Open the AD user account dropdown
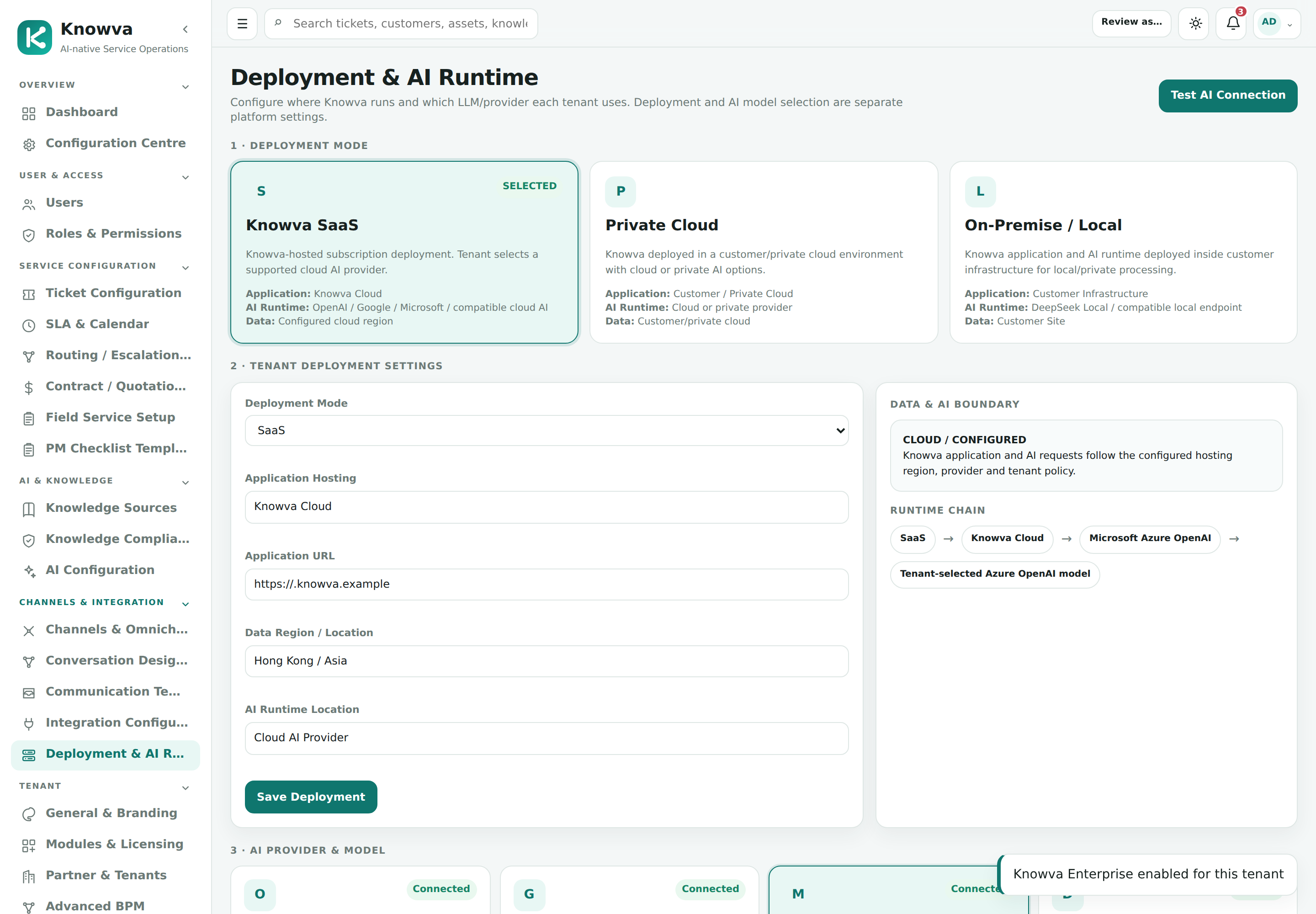Screen dimensions: 1316x914 1277,23
